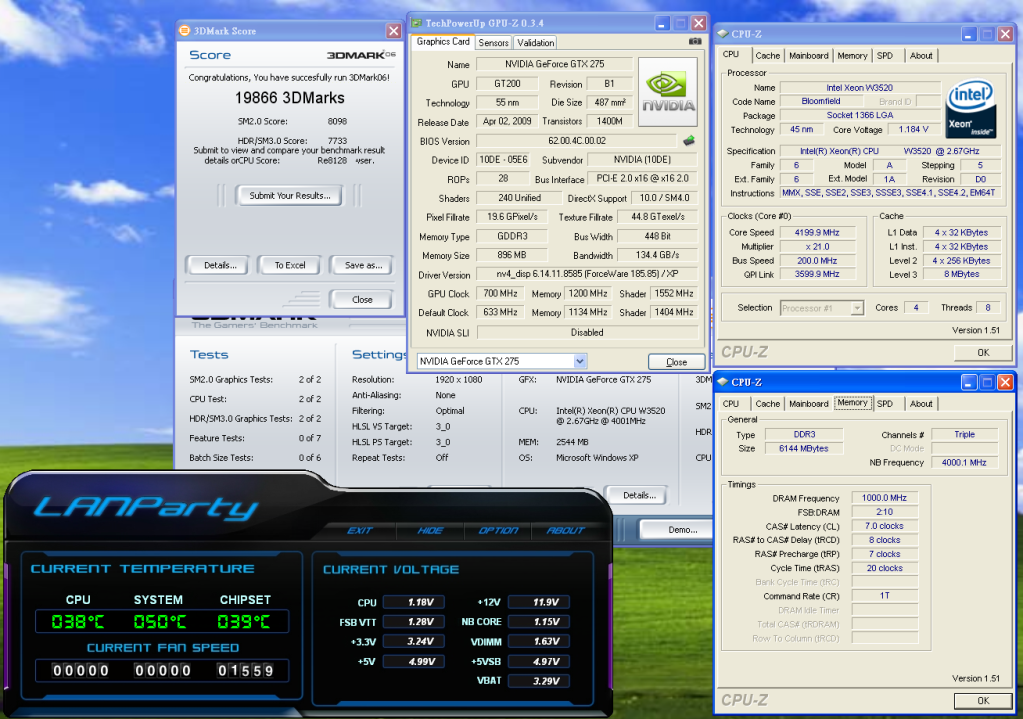The image size is (1023, 719).
Task: Click the SYSTEM temperature reading 050°C
Action: pos(160,622)
